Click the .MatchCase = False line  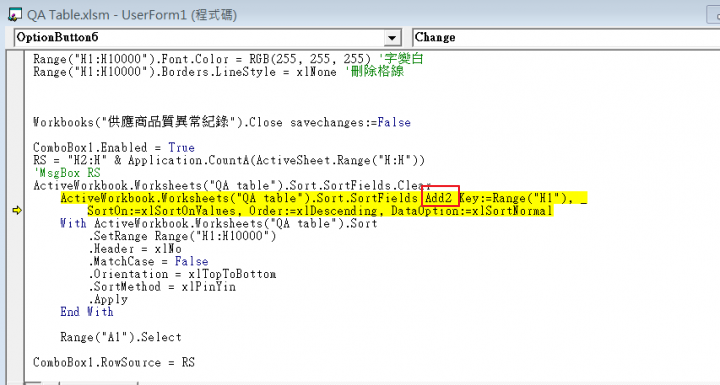coord(149,261)
